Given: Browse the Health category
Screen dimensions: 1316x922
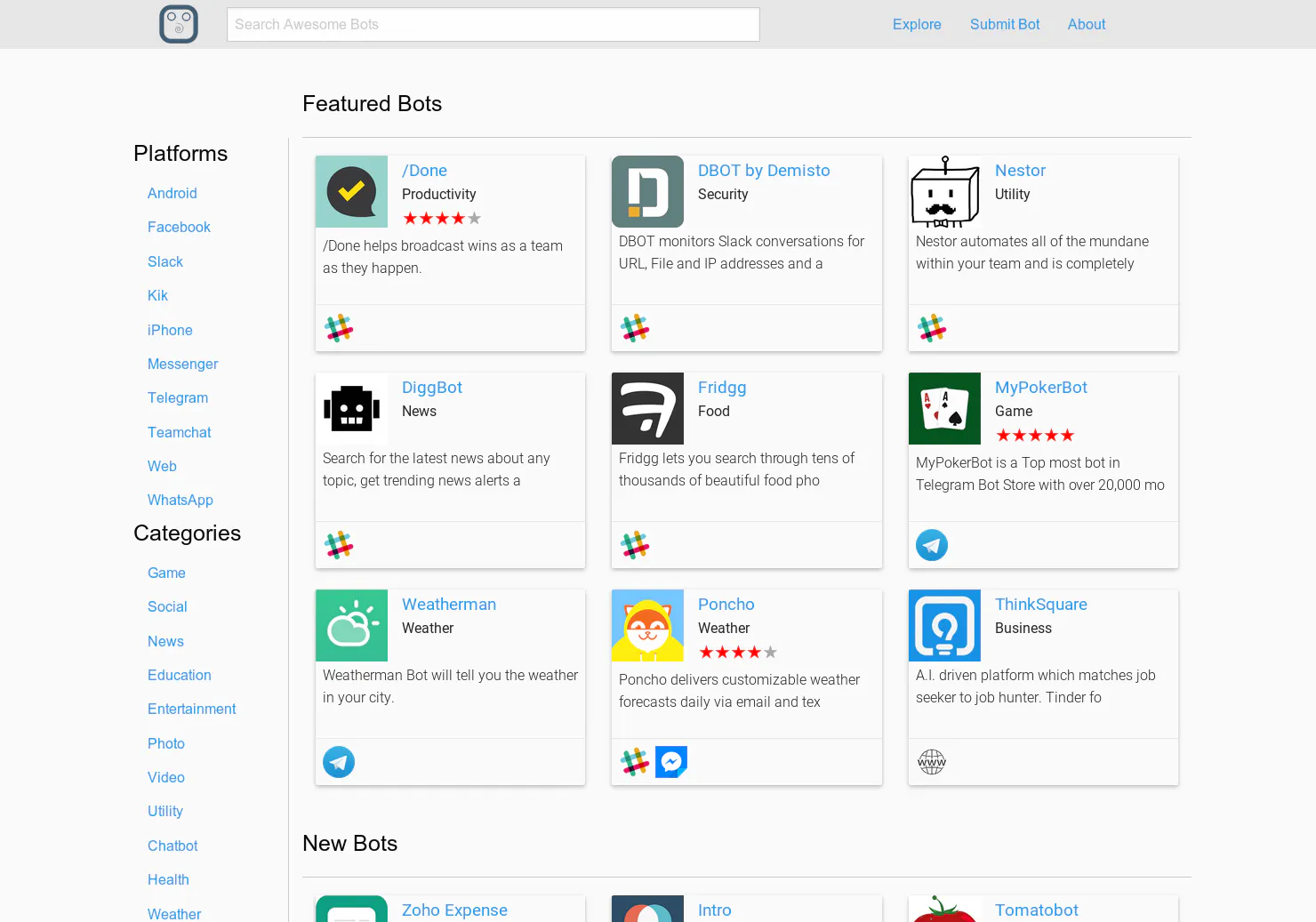Looking at the screenshot, I should pos(168,879).
